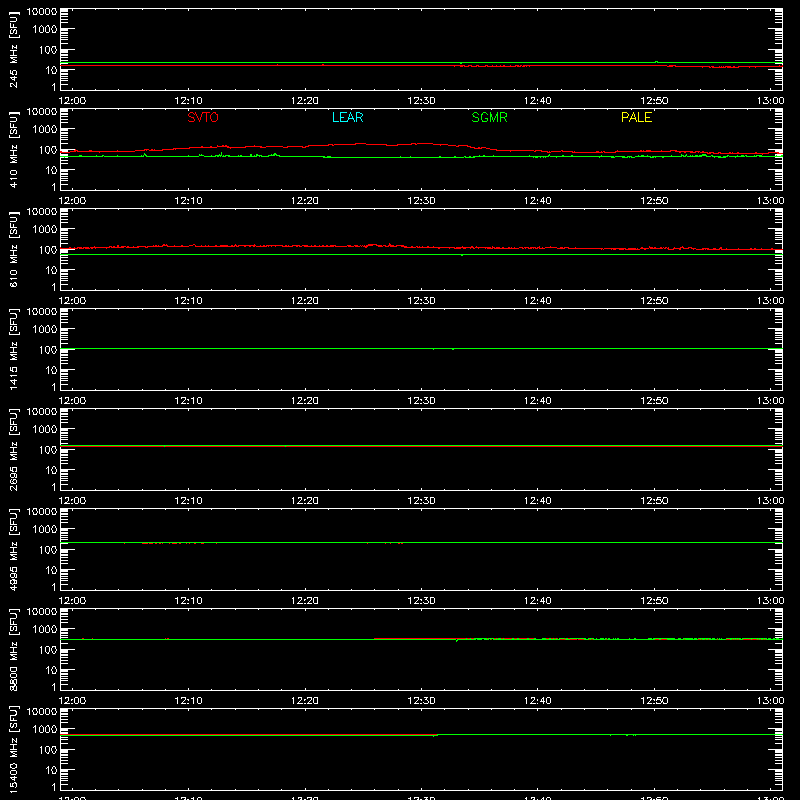Click the 12:40 time label of 410 MHz panel
This screenshot has width=800, height=800.
pyautogui.click(x=538, y=201)
